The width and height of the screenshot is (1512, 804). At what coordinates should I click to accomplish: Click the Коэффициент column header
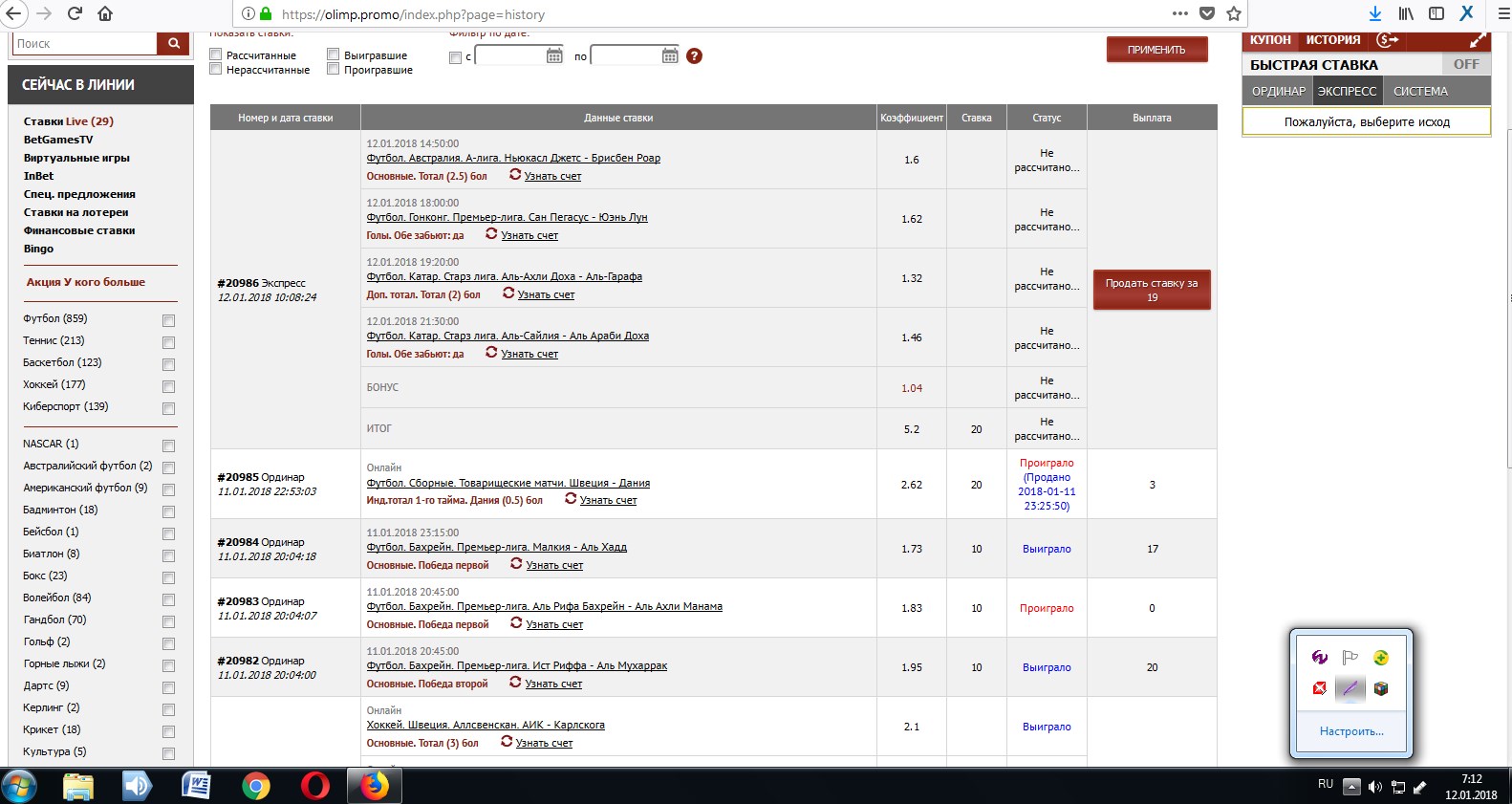tap(912, 118)
